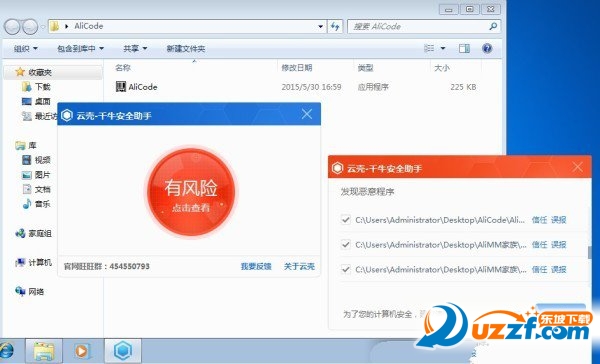Uncheck the AliCode malicious file checkbox
Image resolution: width=600 pixels, height=364 pixels.
[x=346, y=220]
